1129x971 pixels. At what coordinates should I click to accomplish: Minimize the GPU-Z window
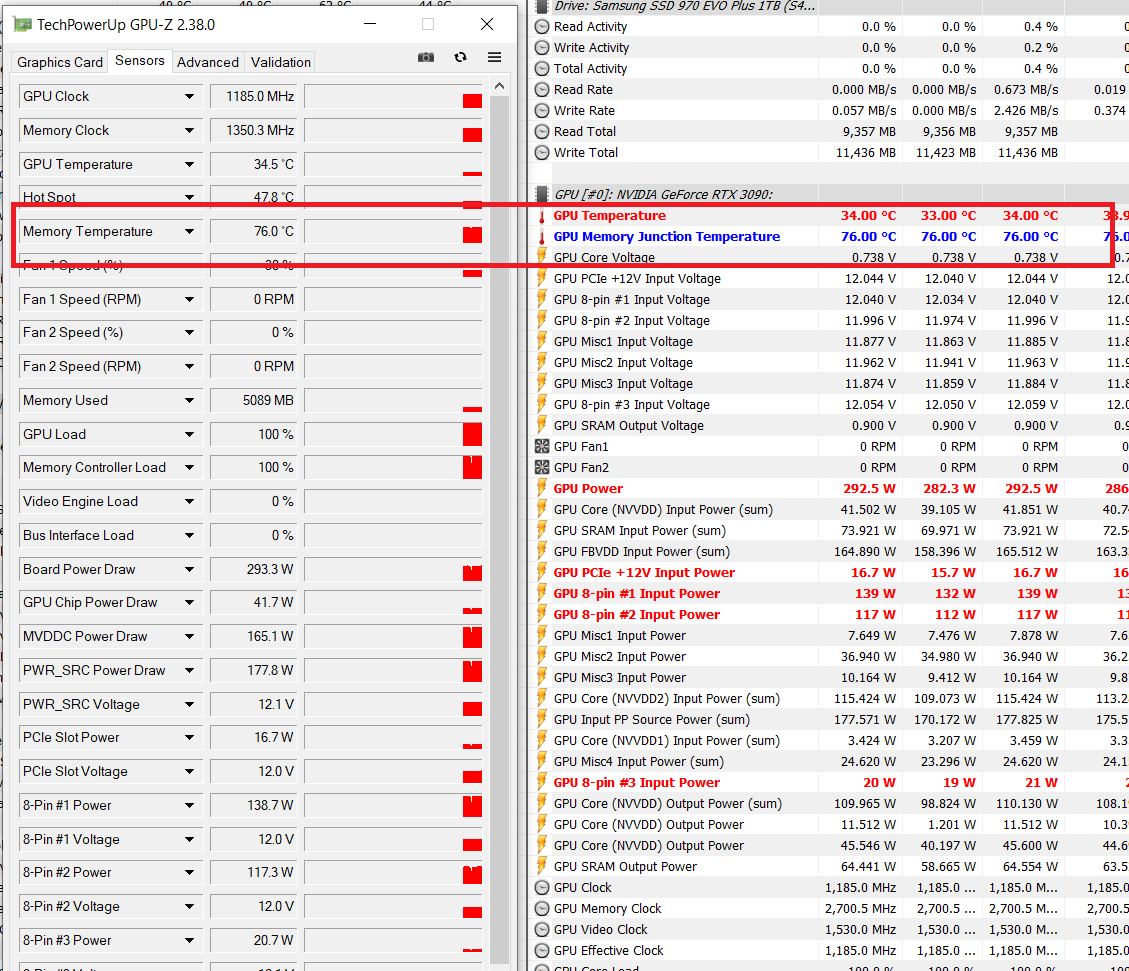pyautogui.click(x=370, y=24)
